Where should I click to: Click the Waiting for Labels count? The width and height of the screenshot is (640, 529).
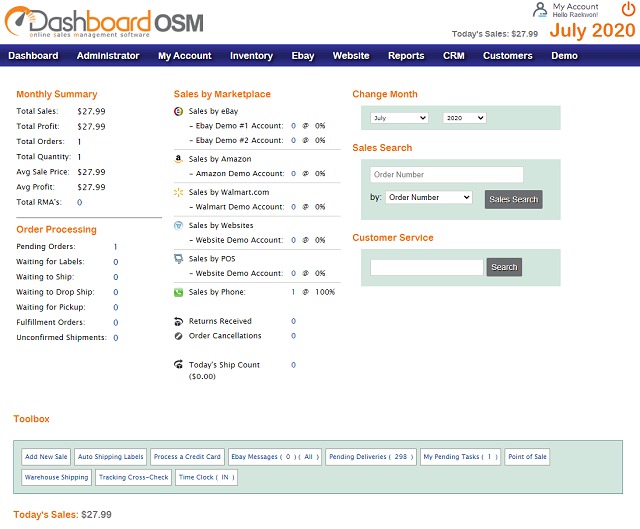pos(116,262)
